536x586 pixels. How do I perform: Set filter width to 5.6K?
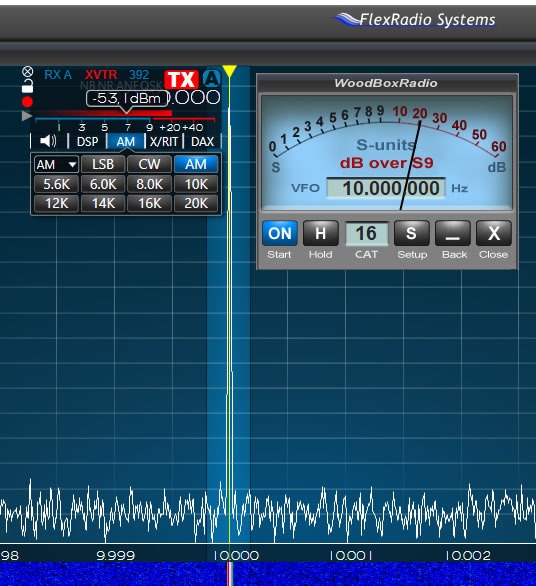click(56, 184)
